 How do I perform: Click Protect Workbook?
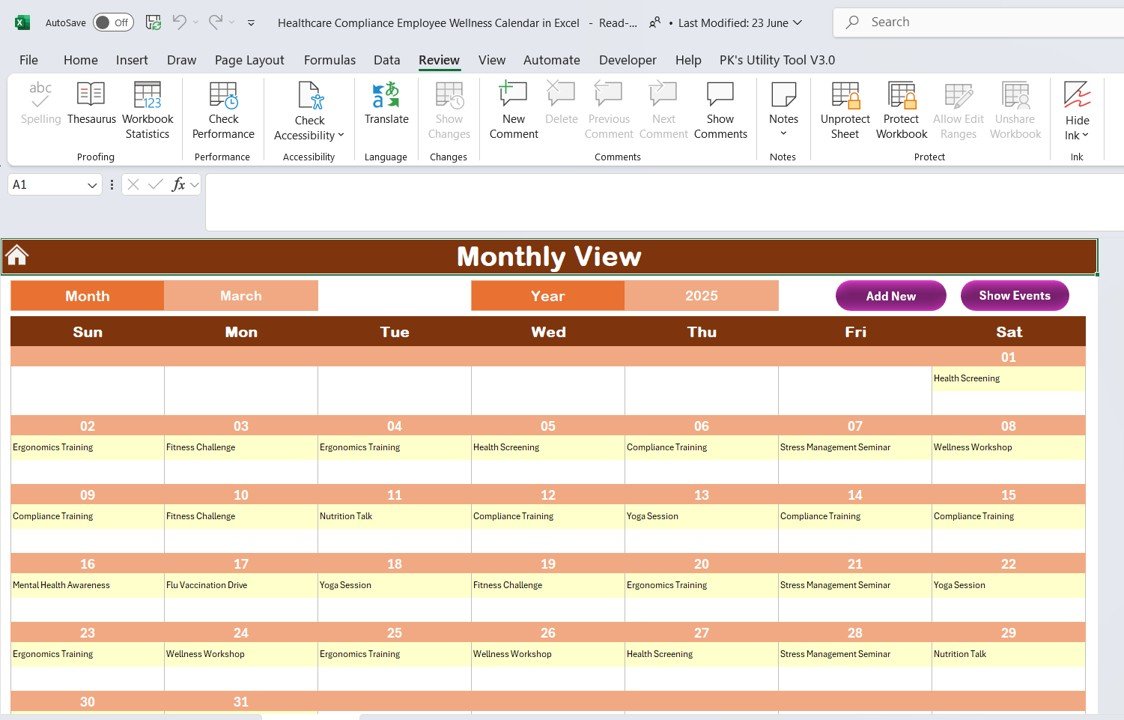point(901,111)
